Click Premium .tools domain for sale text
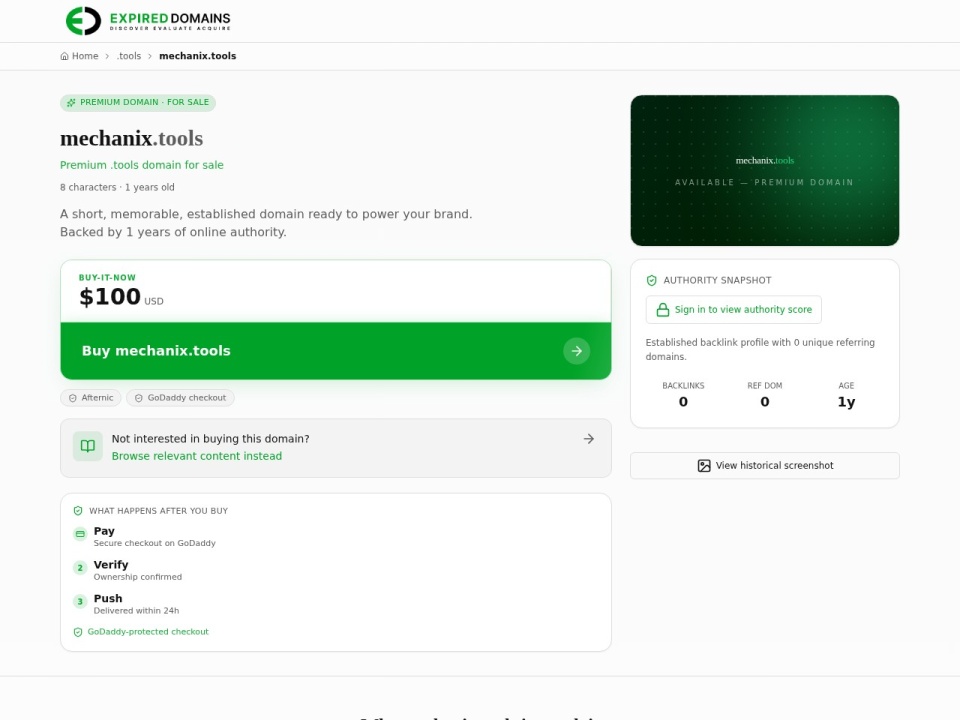960x720 pixels. [142, 165]
